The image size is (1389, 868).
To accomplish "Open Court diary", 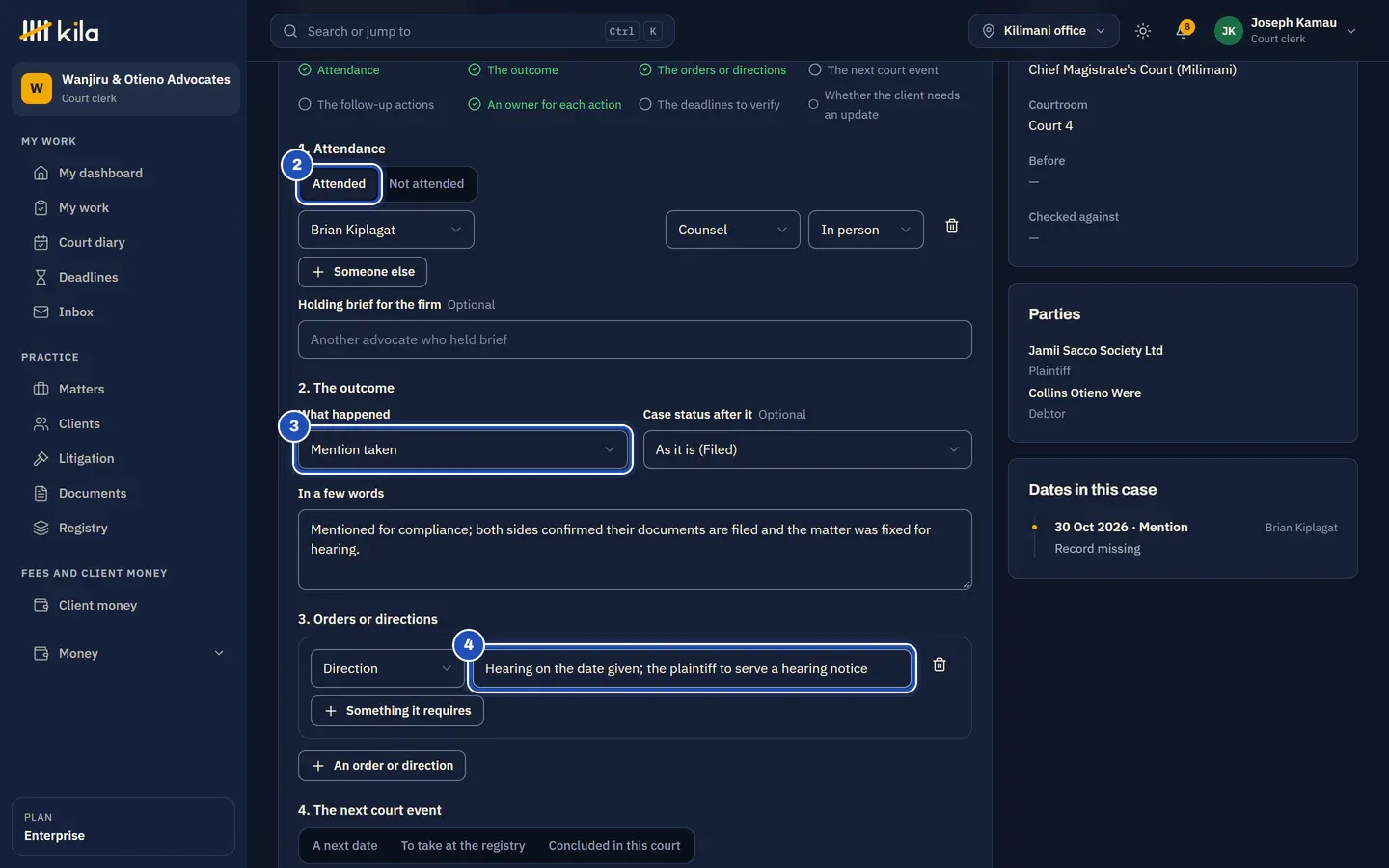I will tap(123, 242).
